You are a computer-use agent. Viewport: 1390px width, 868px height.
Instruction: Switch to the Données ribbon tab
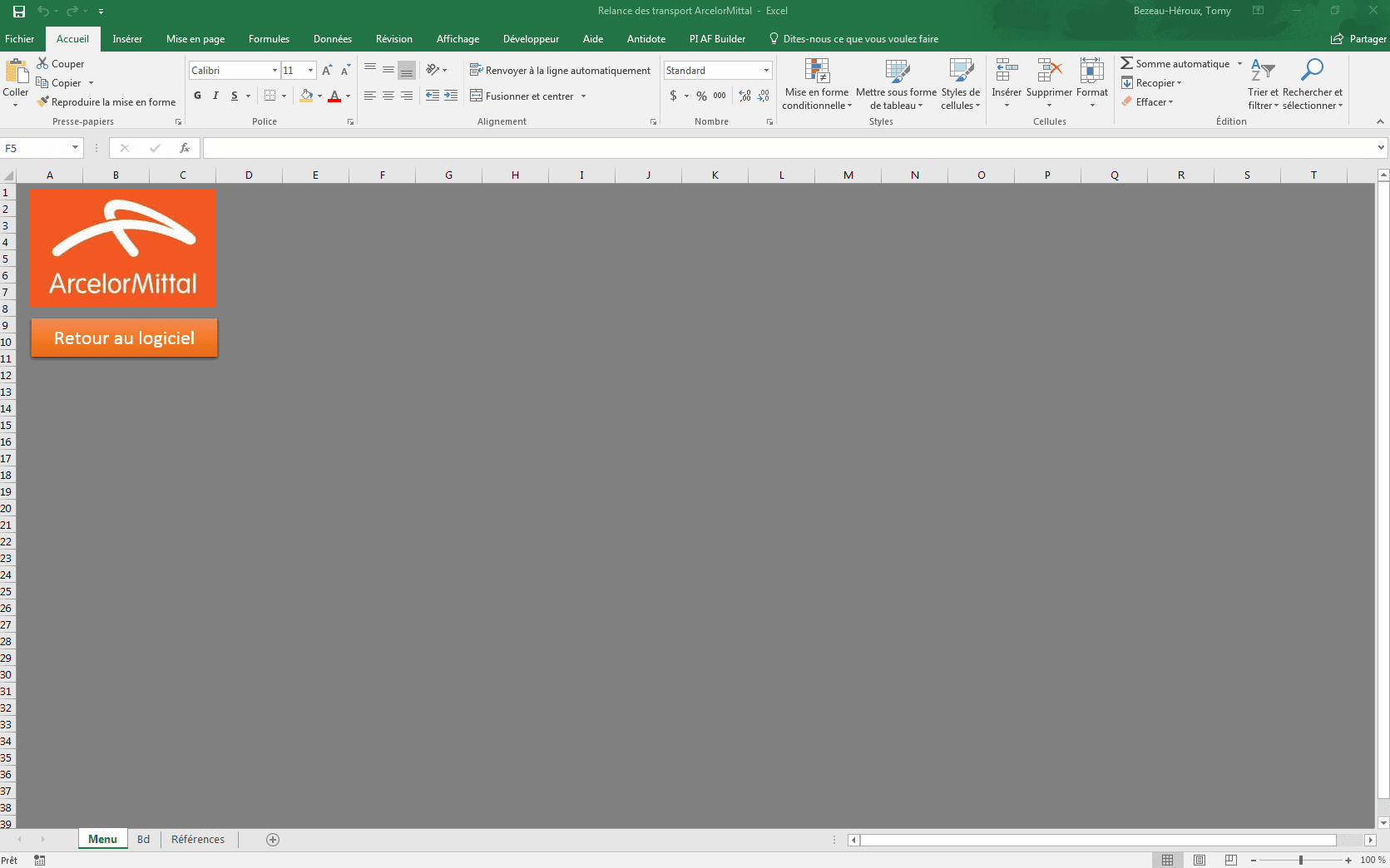(333, 39)
